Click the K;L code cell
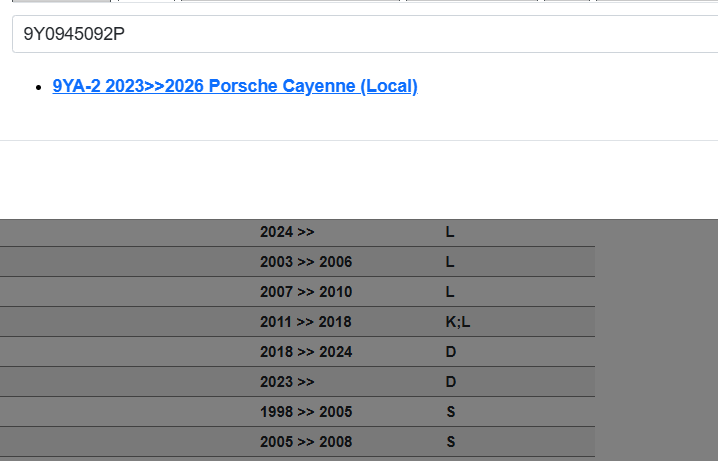This screenshot has width=718, height=461. tap(457, 322)
